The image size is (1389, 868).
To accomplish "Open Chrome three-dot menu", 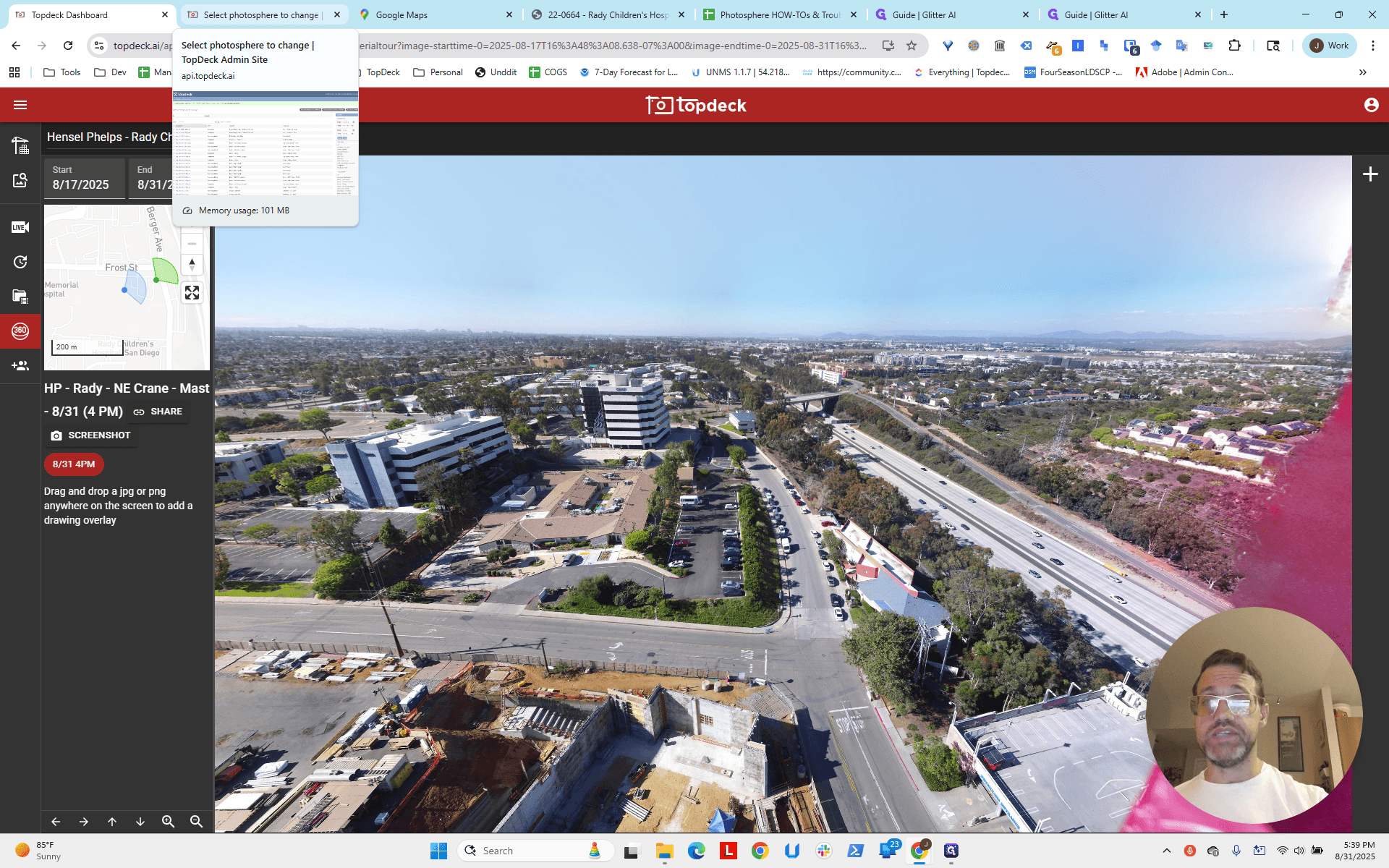I will point(1372,46).
